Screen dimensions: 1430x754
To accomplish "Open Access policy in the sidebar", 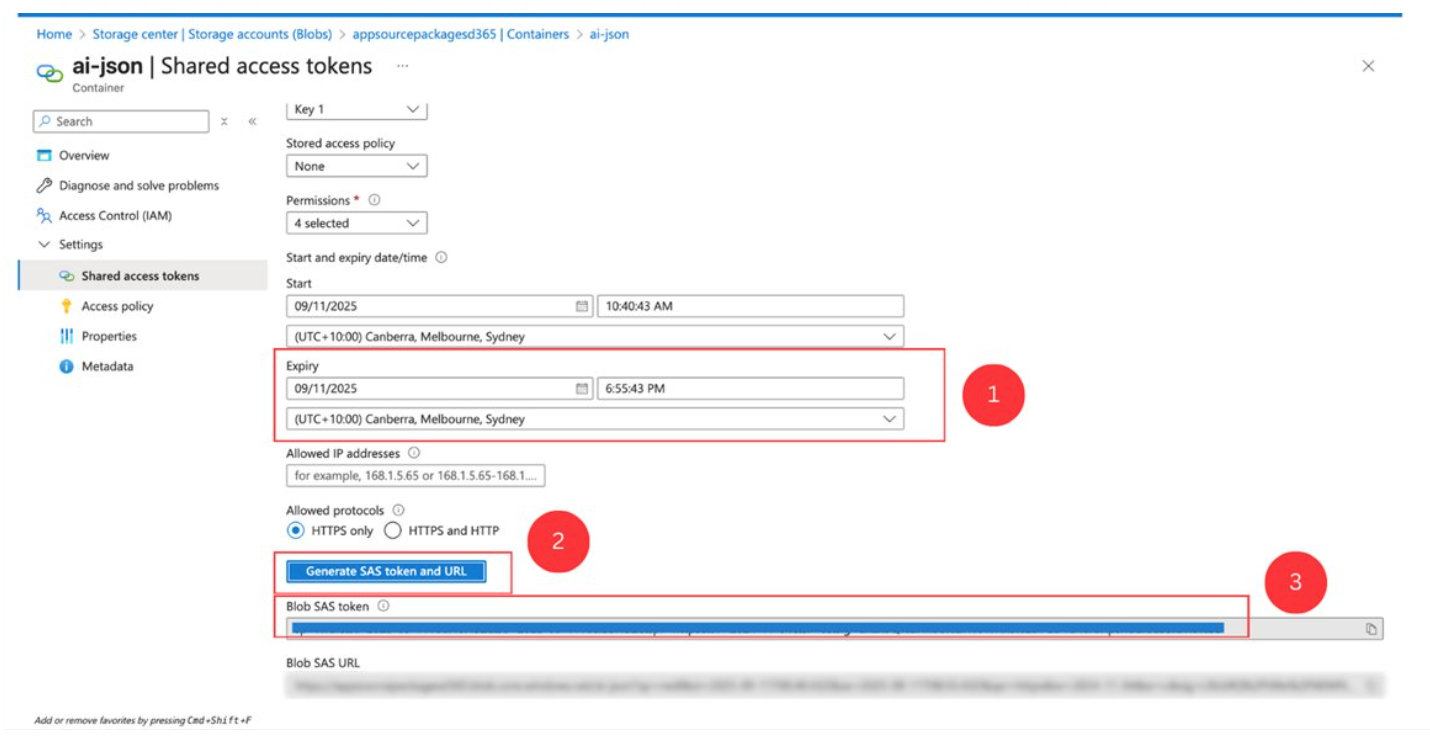I will (x=117, y=306).
